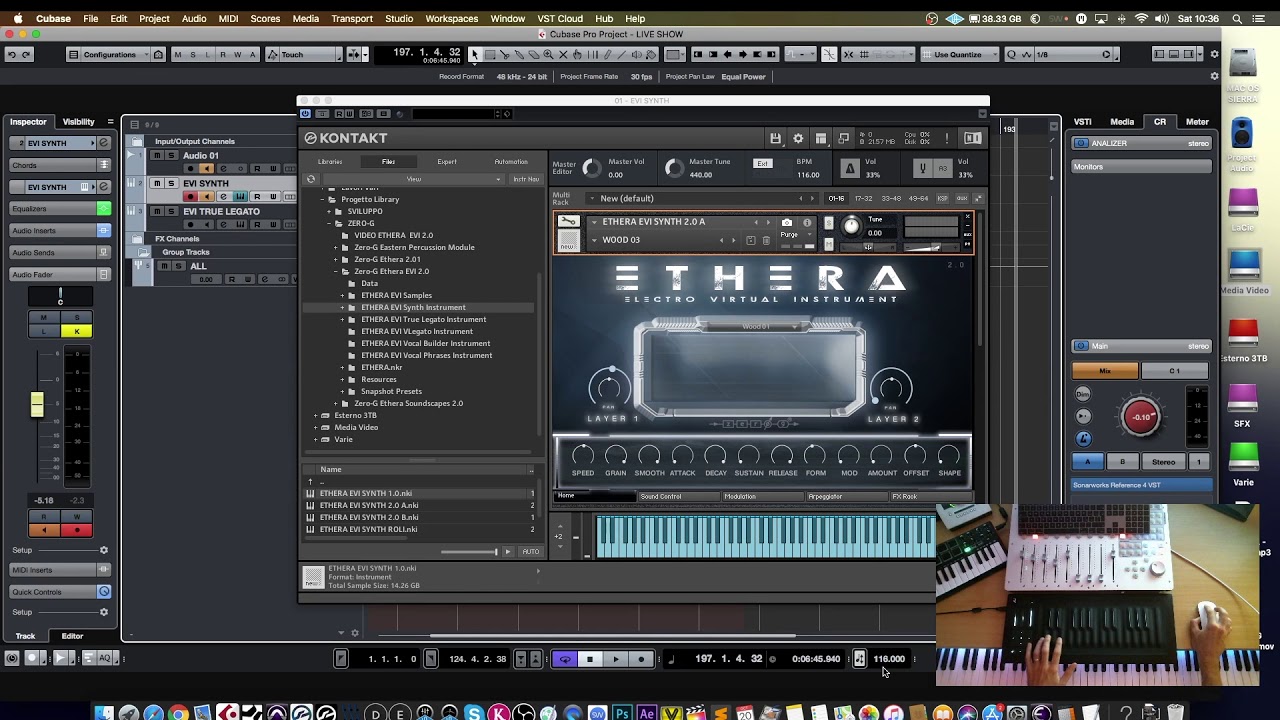Switch to Kontakt Libraries tab
This screenshot has height=720, width=1280.
(330, 162)
